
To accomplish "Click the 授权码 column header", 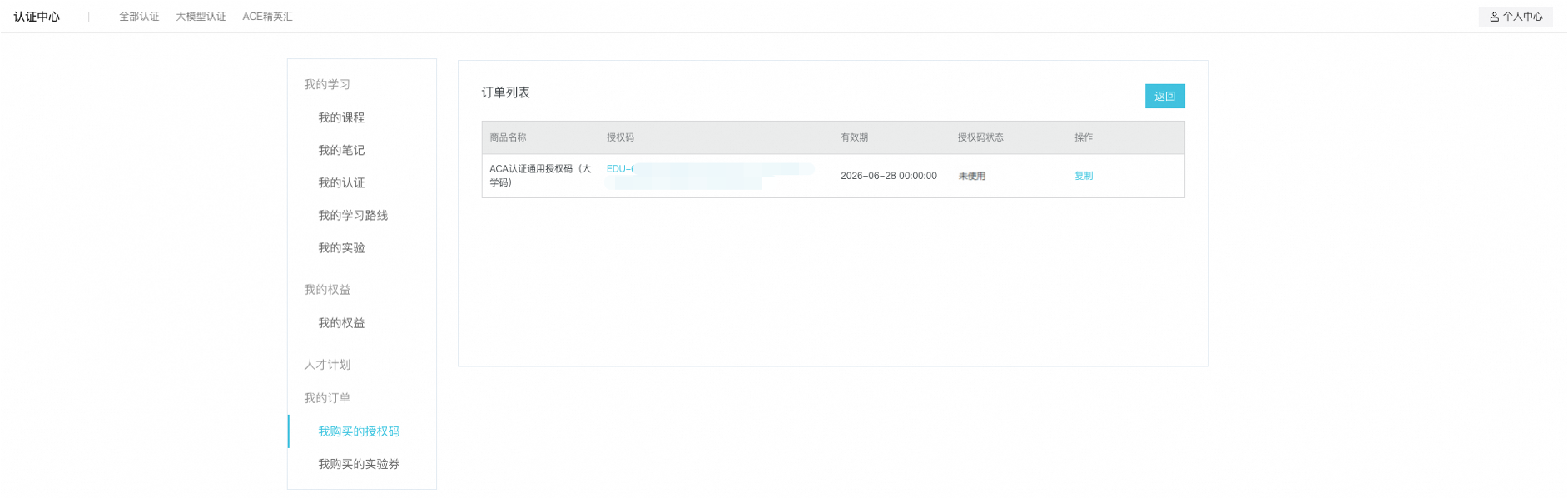I will coord(620,137).
